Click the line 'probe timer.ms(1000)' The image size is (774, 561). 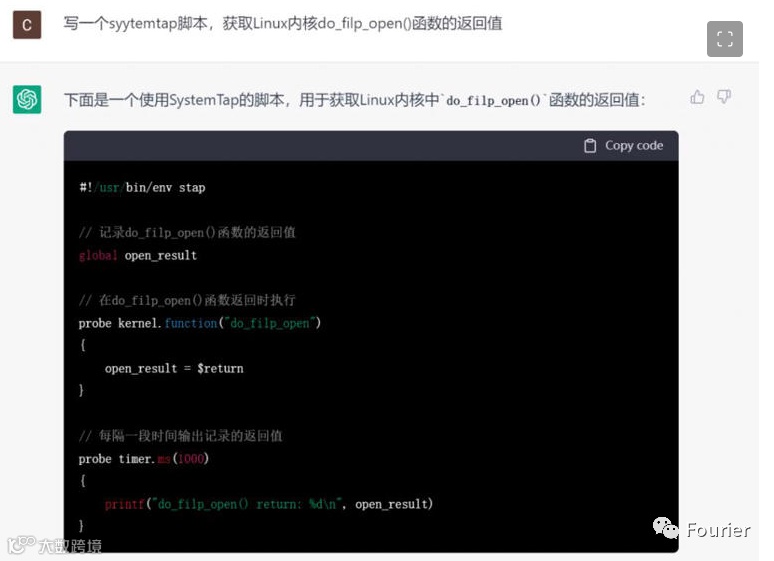pos(144,459)
